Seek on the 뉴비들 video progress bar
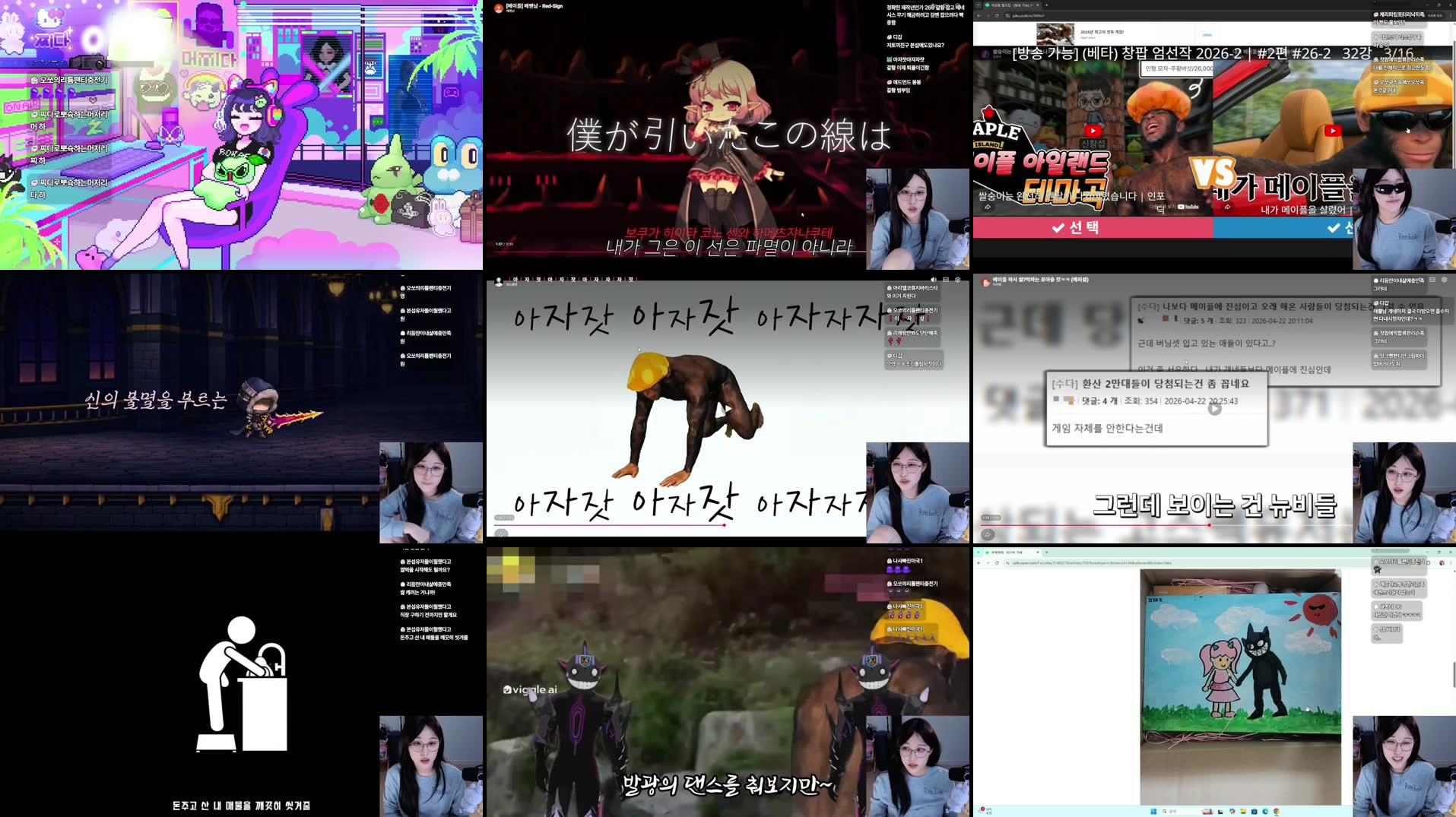The width and height of the screenshot is (1456, 817). coord(1167,525)
